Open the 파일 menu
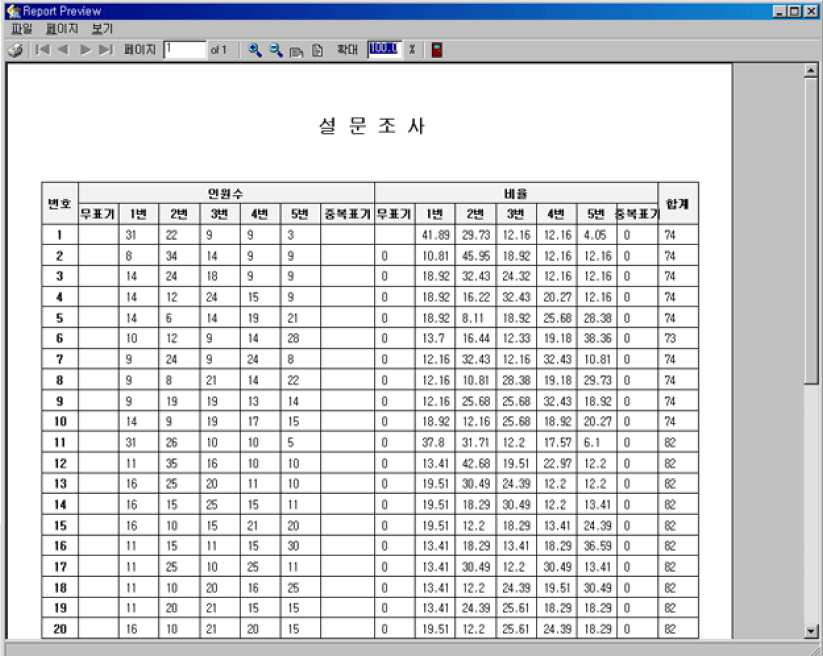This screenshot has width=823, height=656. [x=22, y=29]
